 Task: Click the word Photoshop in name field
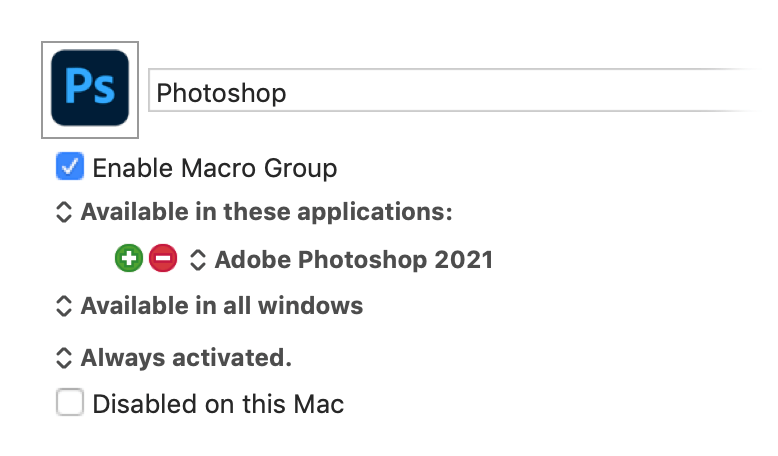(221, 93)
